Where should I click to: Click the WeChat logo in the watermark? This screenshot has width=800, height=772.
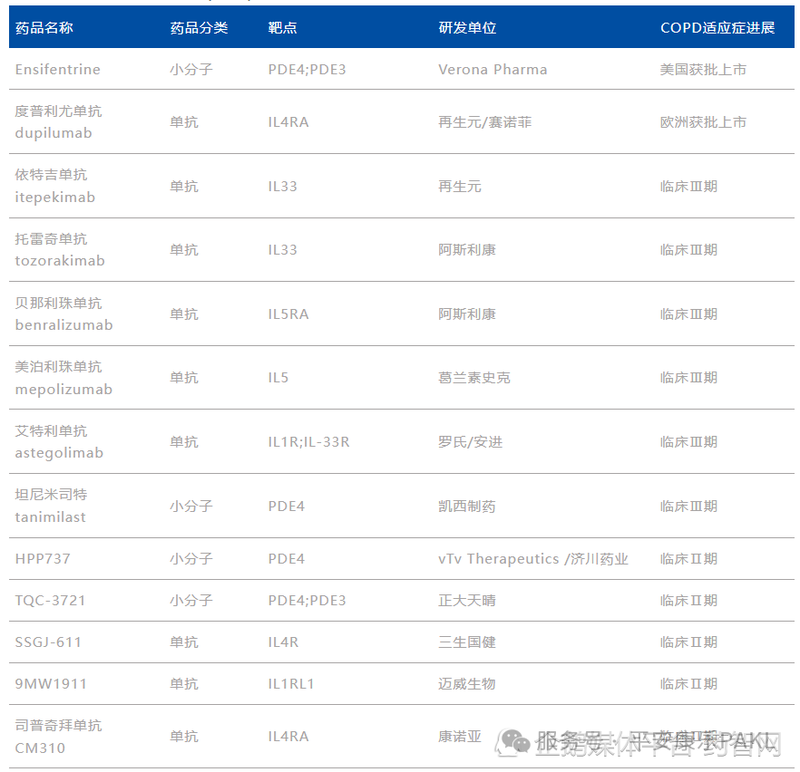(x=516, y=741)
